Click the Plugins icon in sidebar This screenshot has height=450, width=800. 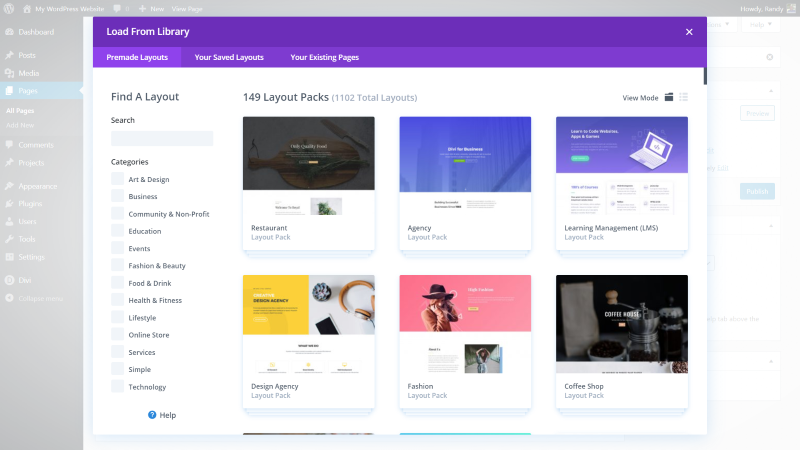pyautogui.click(x=10, y=204)
